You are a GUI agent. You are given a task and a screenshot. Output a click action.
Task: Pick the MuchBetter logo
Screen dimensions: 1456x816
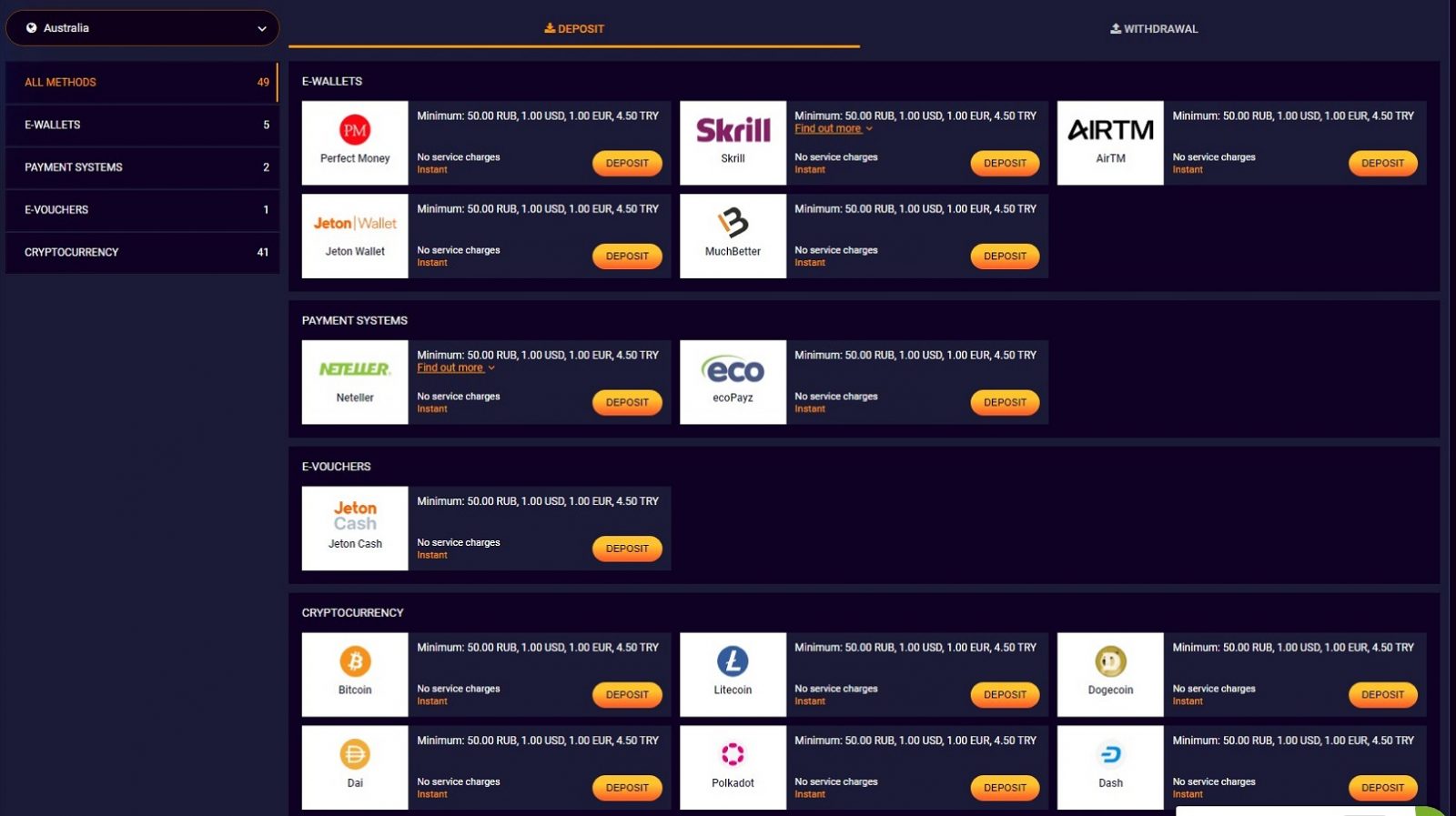[x=733, y=223]
